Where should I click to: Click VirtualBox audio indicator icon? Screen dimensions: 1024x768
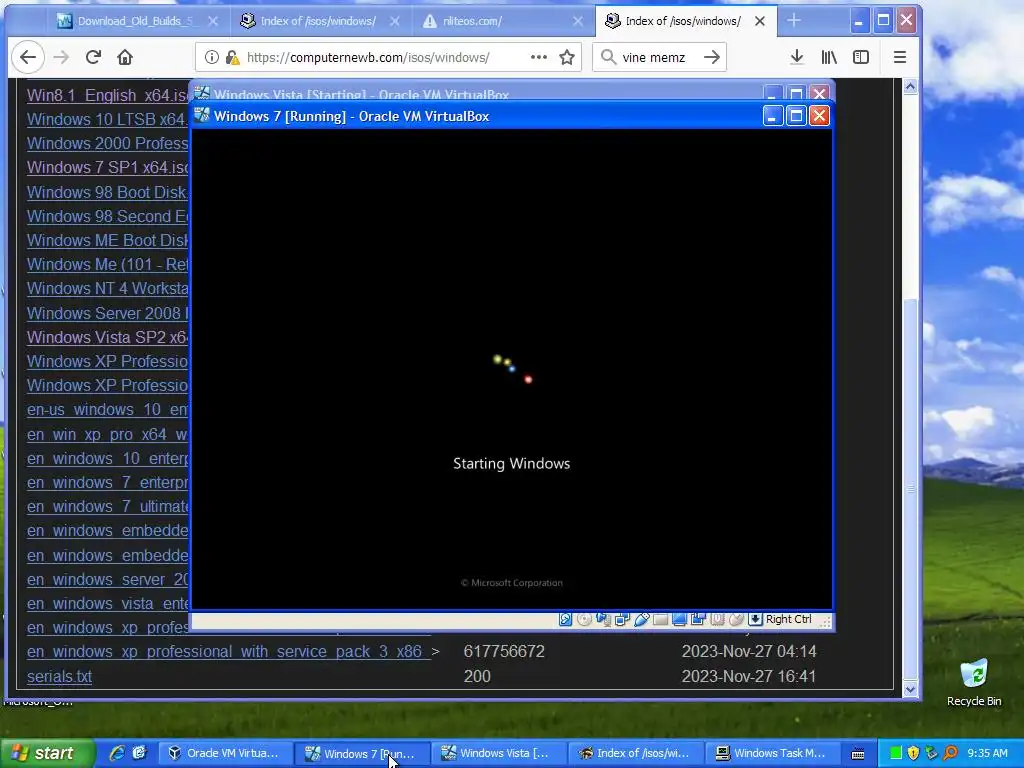tap(603, 619)
